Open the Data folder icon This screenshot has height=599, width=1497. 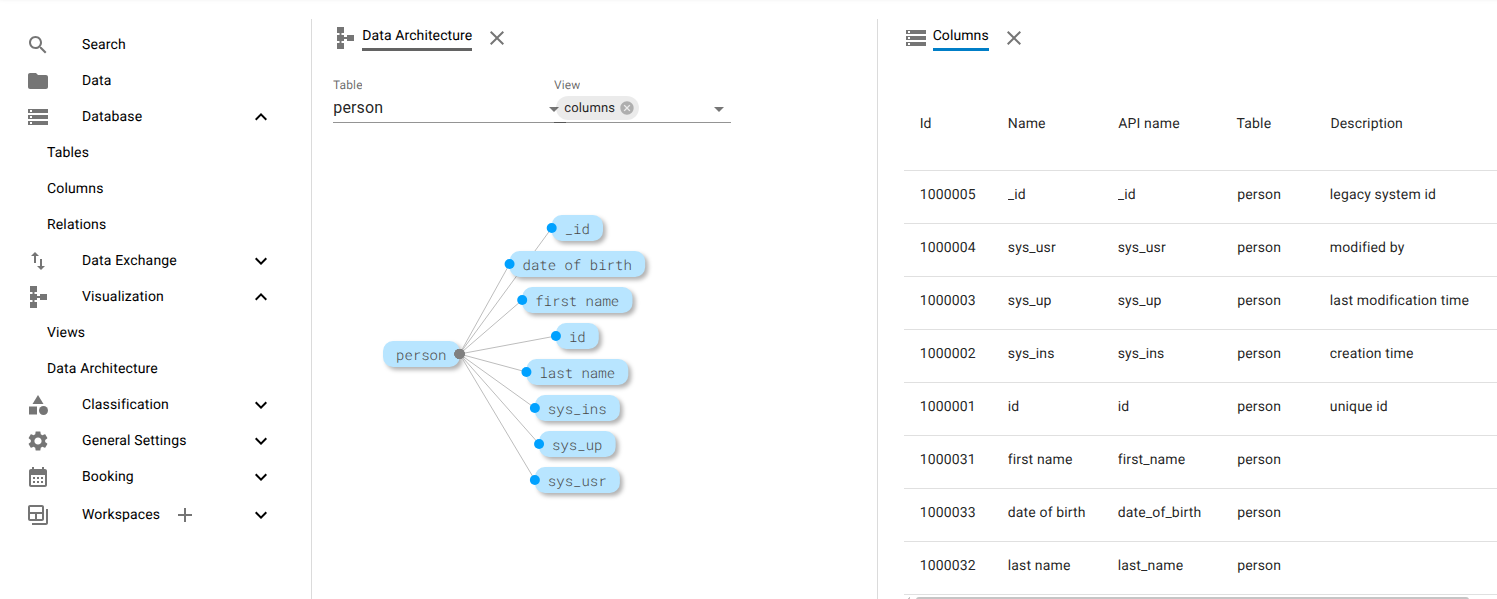pos(38,81)
